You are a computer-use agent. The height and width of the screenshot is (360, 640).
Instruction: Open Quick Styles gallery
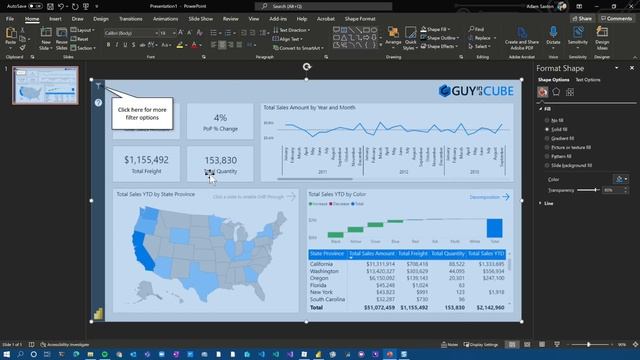tap(410, 39)
